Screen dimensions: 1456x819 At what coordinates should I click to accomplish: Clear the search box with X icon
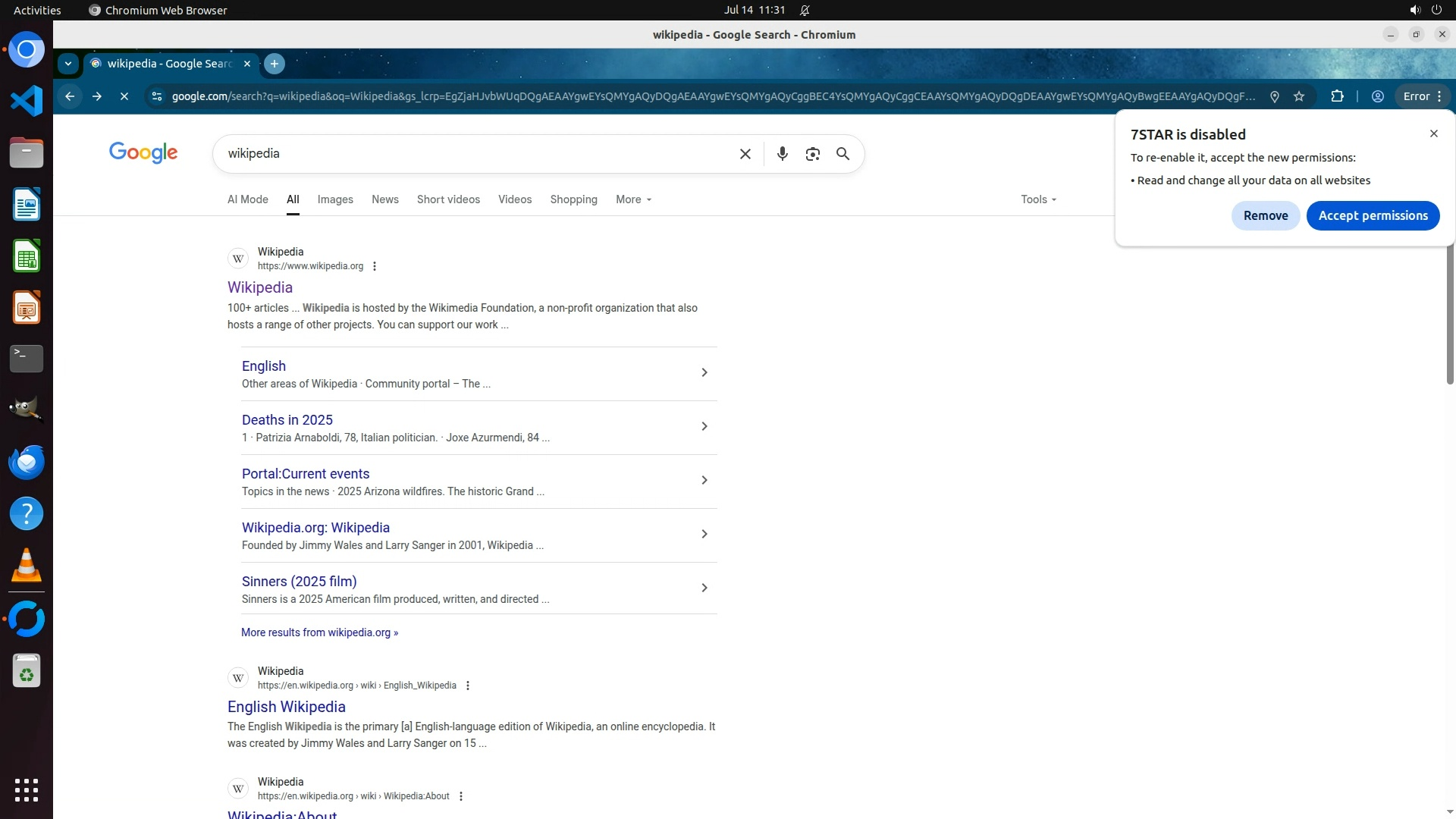click(745, 154)
